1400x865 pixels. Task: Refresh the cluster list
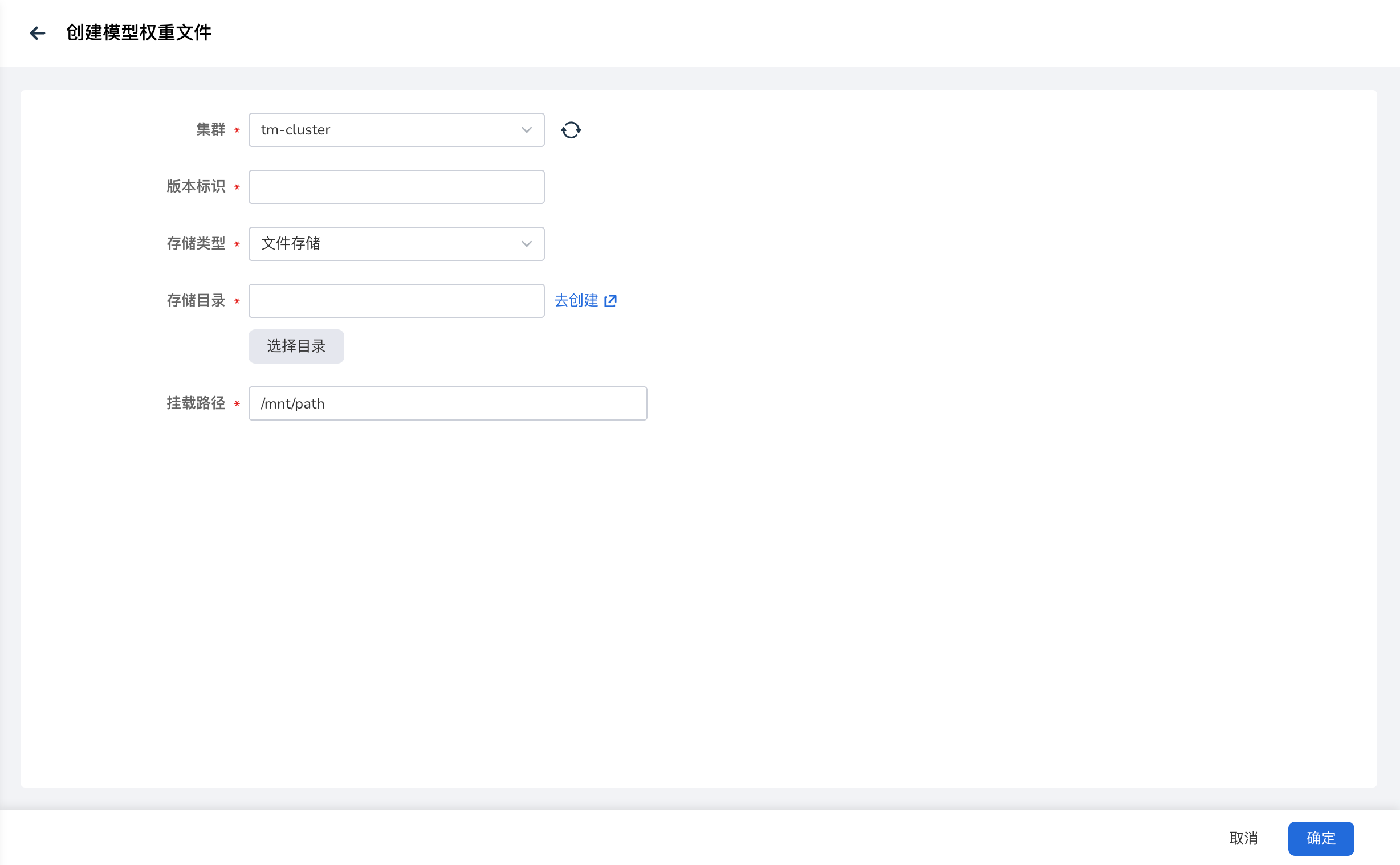click(571, 130)
